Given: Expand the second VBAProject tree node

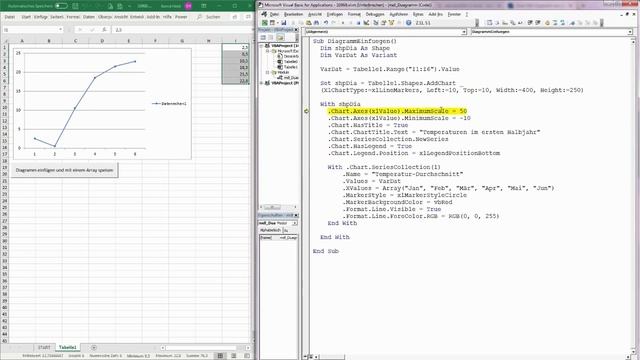Looking at the screenshot, I should pyautogui.click(x=262, y=83).
